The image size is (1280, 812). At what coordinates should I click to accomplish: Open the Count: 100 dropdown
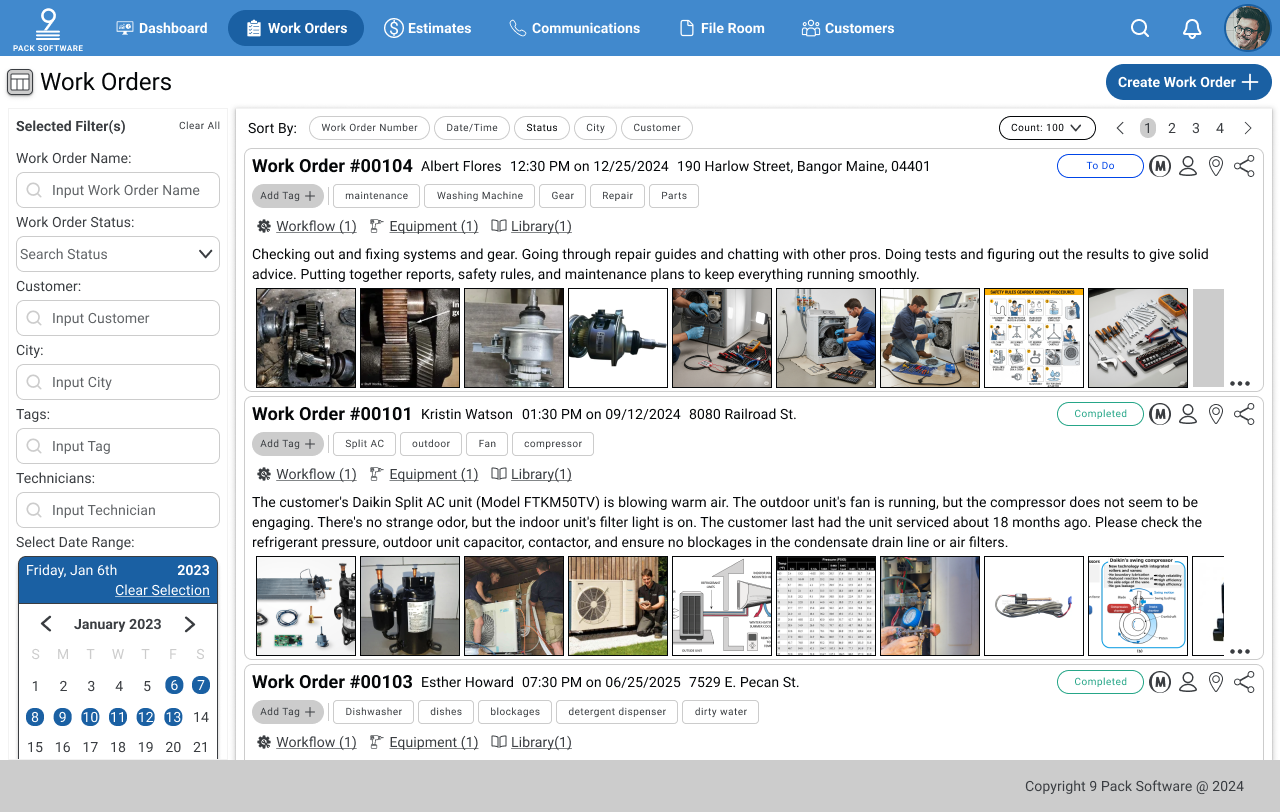pos(1046,128)
